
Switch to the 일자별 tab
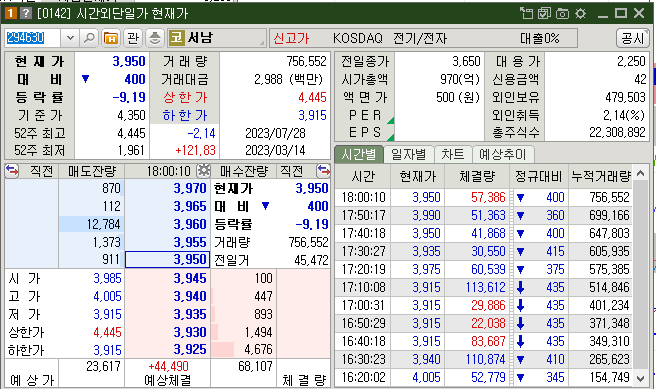click(408, 154)
